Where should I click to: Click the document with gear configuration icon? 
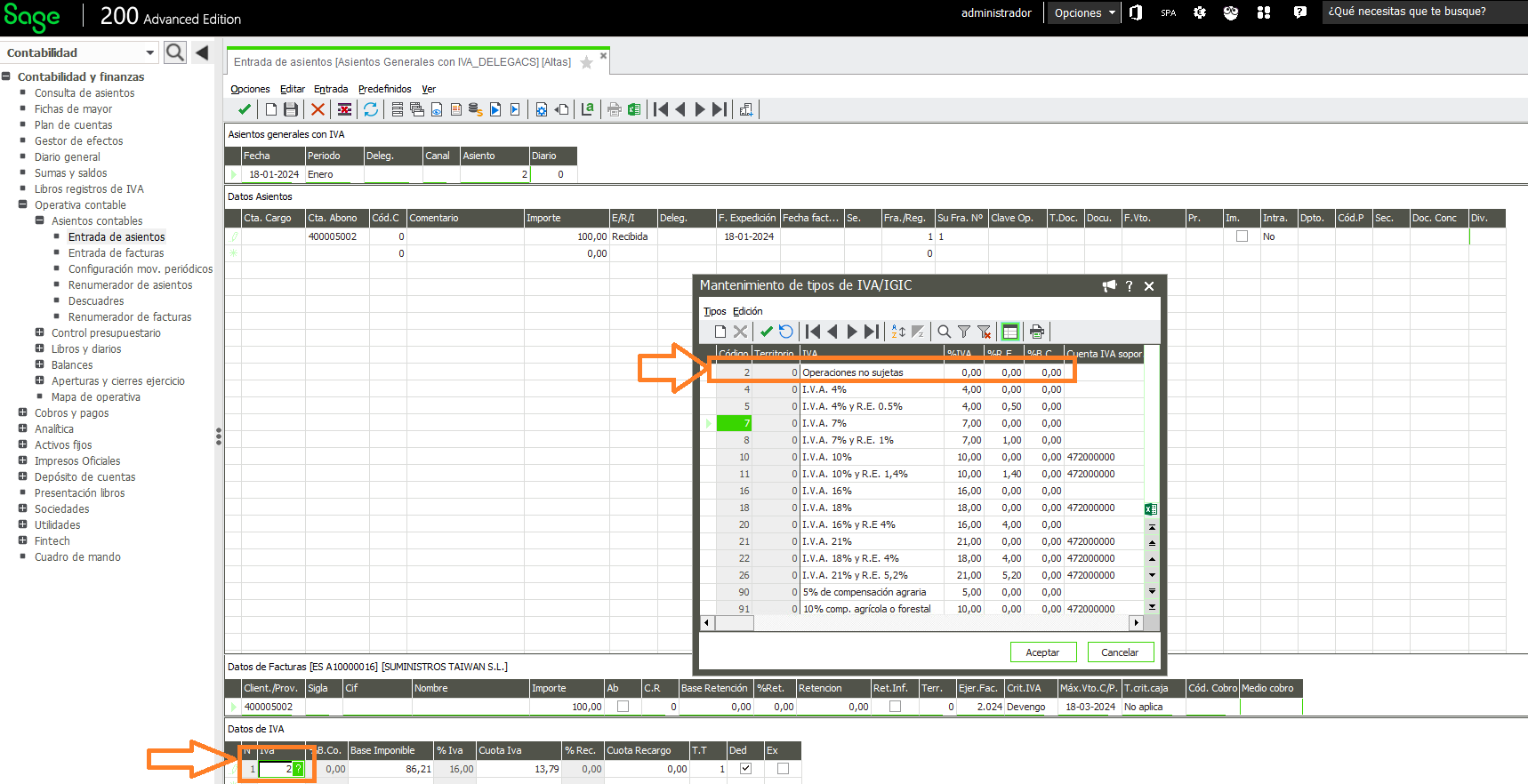coord(542,109)
